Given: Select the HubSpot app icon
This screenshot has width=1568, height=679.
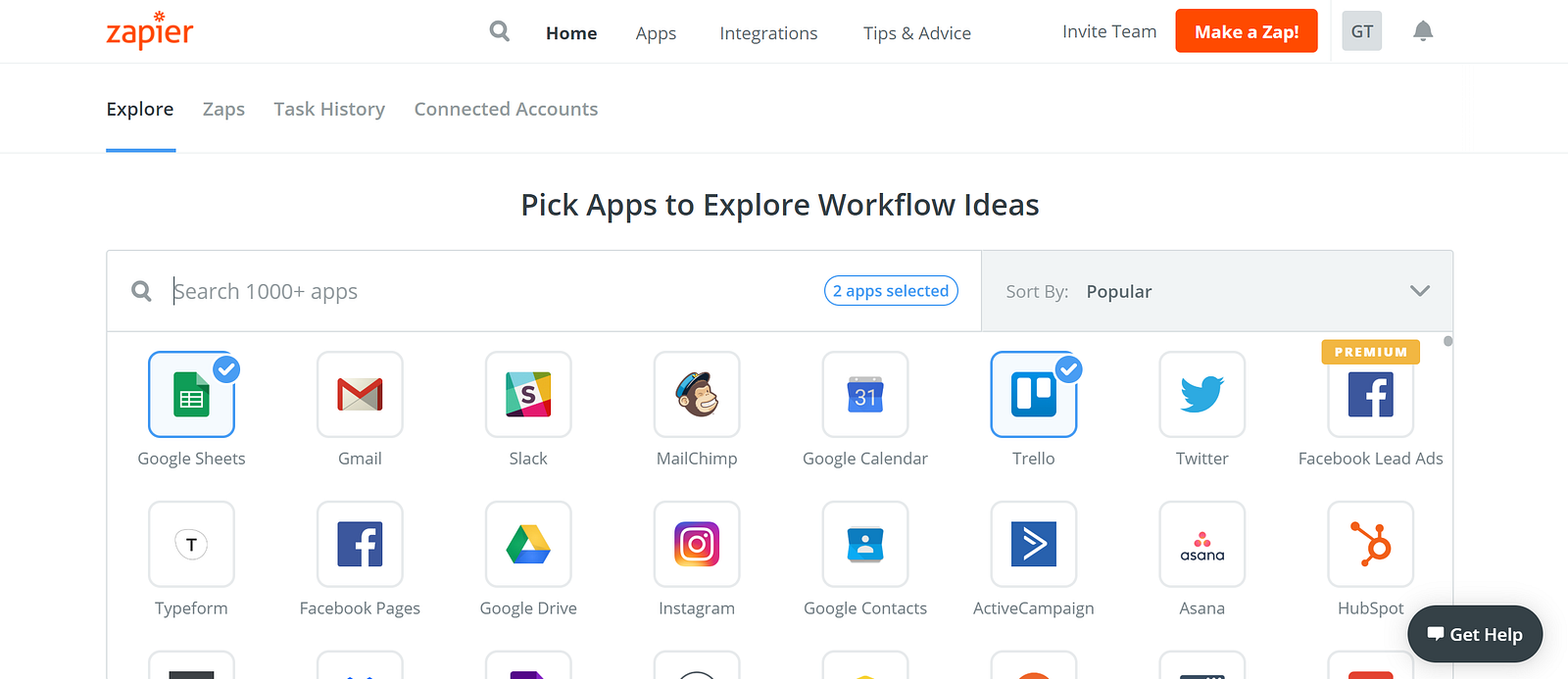Looking at the screenshot, I should (x=1370, y=544).
